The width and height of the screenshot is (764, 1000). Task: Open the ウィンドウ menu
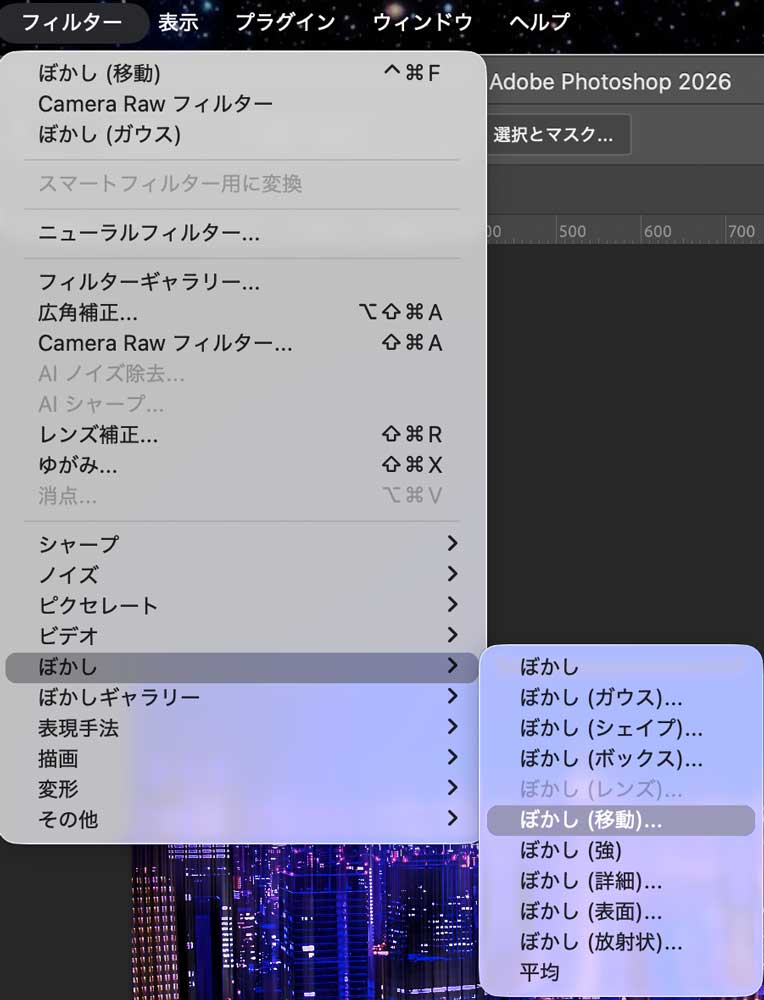click(x=422, y=22)
